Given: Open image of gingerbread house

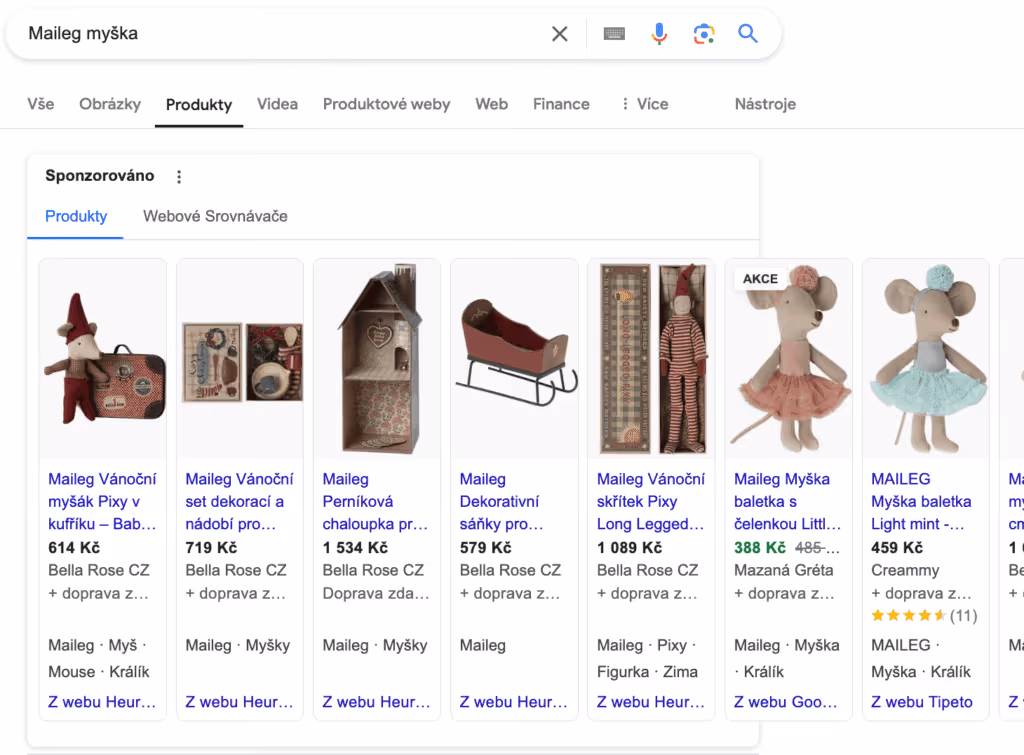Looking at the screenshot, I should [377, 359].
